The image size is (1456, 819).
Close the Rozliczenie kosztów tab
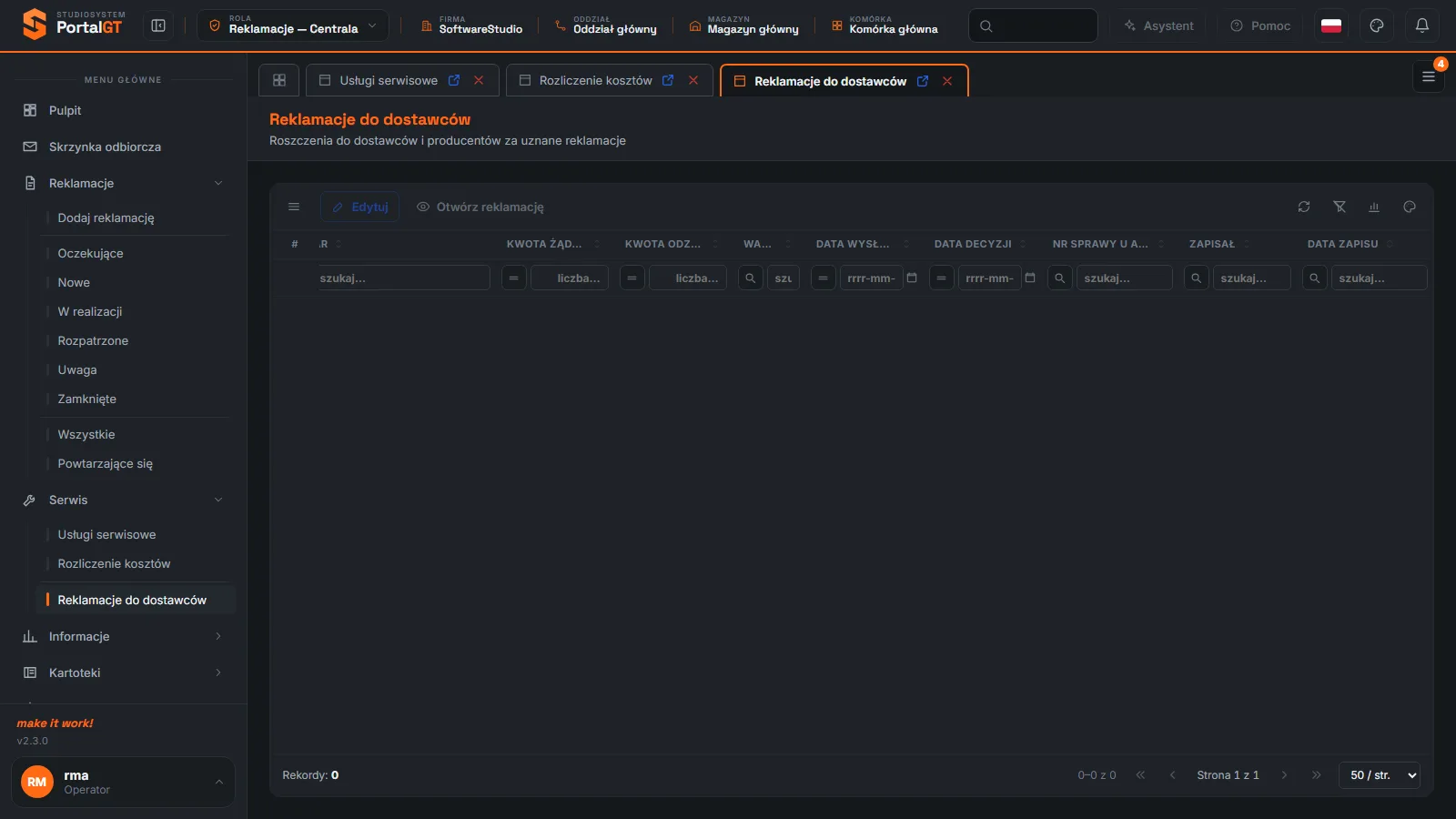693,80
